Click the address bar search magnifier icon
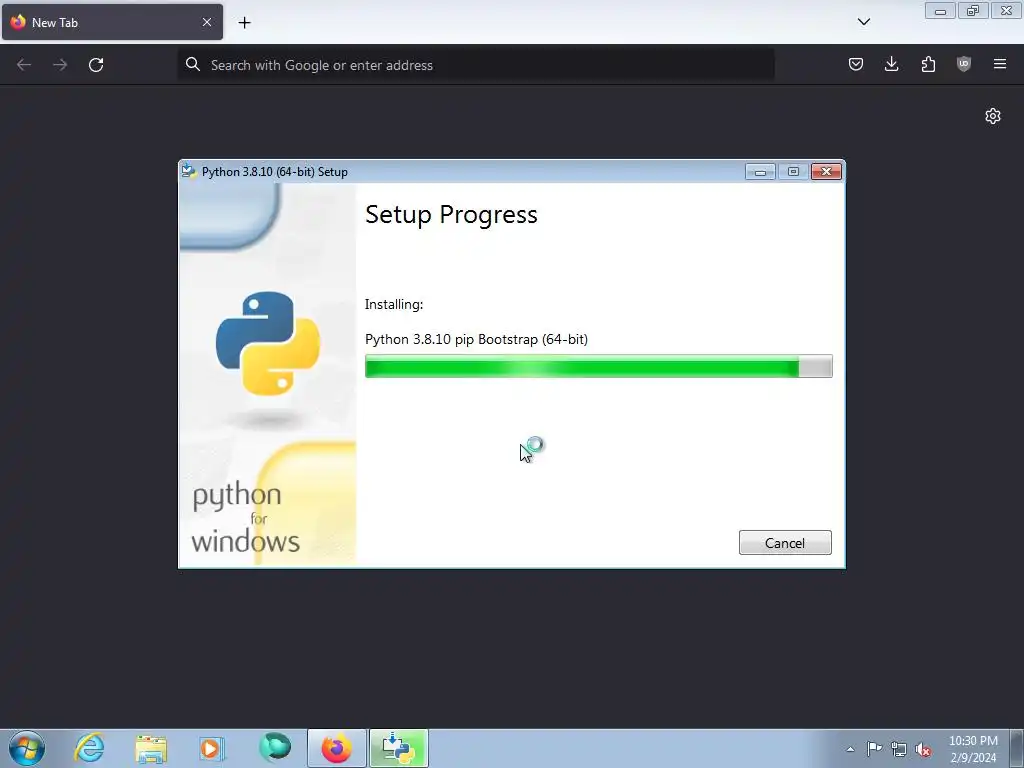Viewport: 1024px width, 768px height. click(x=193, y=64)
